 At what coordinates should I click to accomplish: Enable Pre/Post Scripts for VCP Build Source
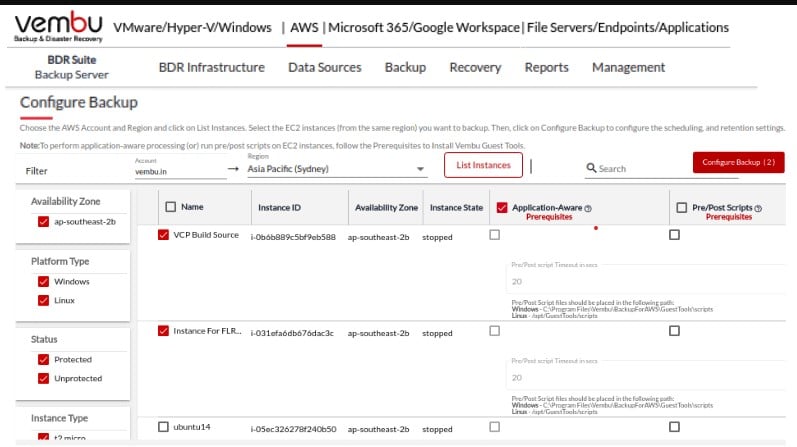[x=675, y=235]
